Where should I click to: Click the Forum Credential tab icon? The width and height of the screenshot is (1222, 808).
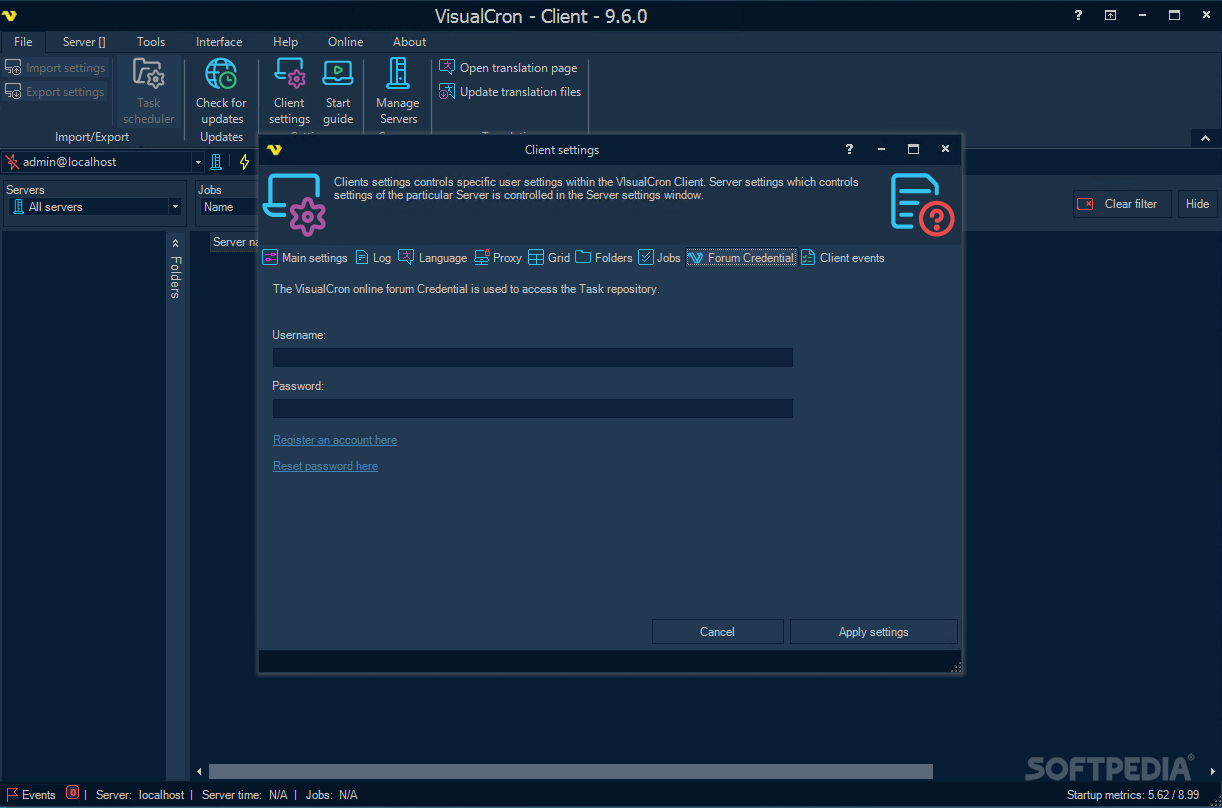click(695, 258)
